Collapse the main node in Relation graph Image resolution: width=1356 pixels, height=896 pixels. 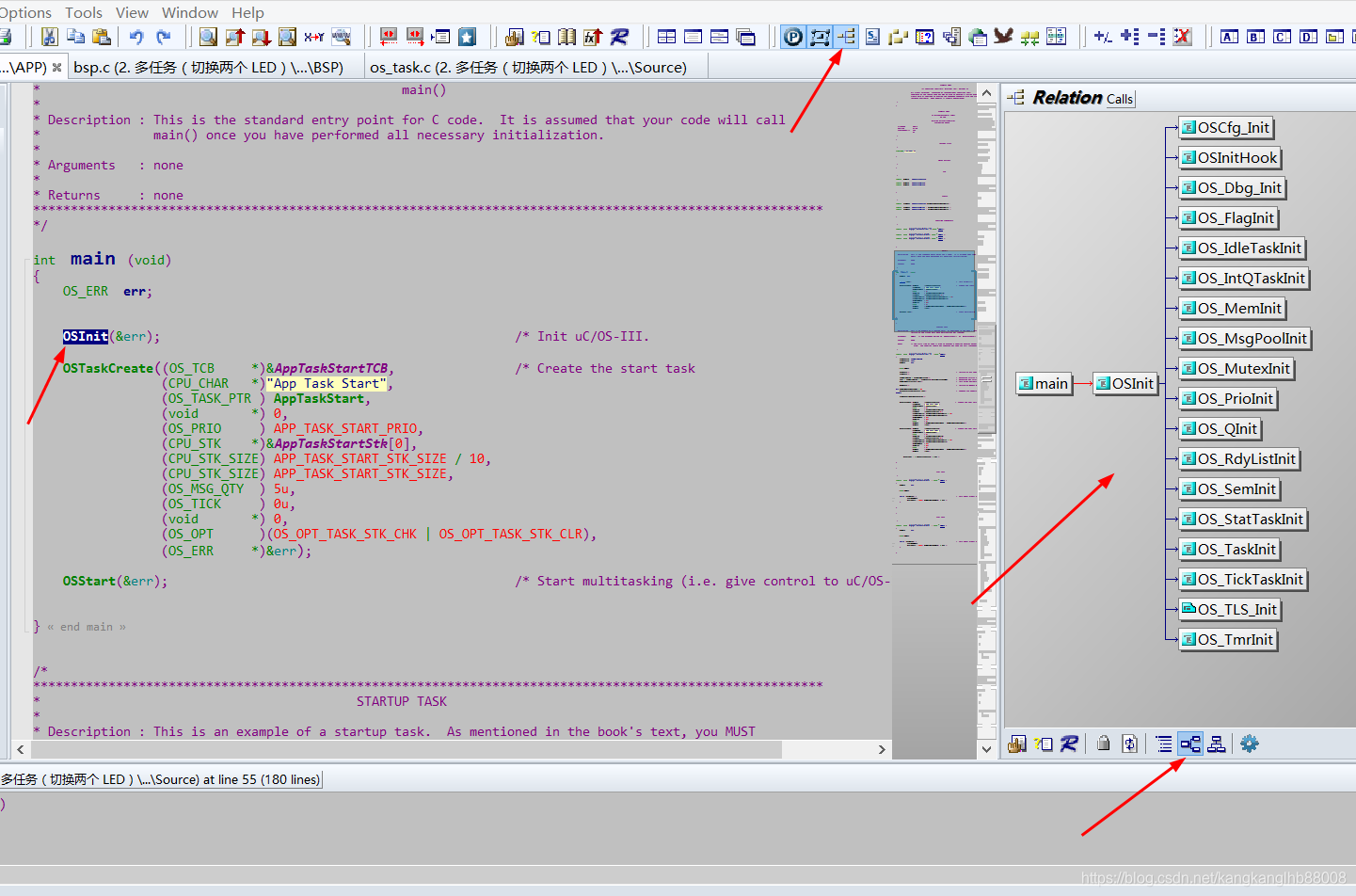tap(1045, 383)
